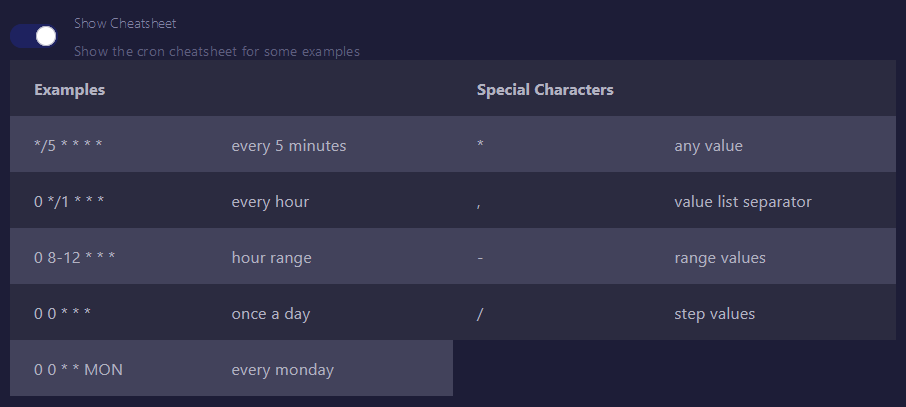Viewport: 906px width, 407px height.
Task: Click the slash special character cell
Action: pos(480,314)
